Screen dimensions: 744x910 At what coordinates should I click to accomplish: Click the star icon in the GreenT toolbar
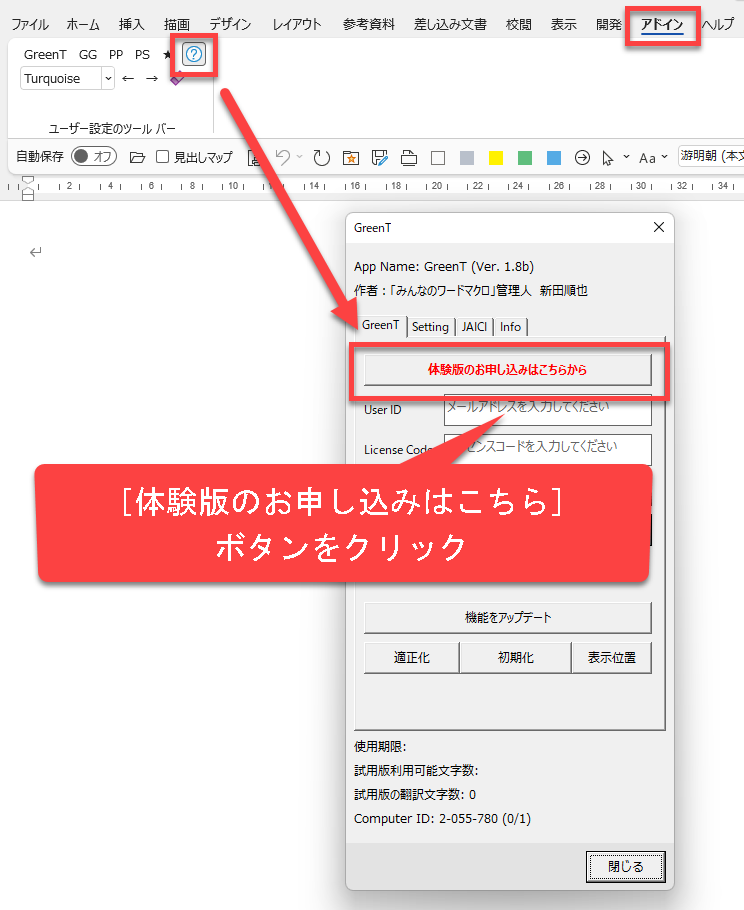pos(167,55)
